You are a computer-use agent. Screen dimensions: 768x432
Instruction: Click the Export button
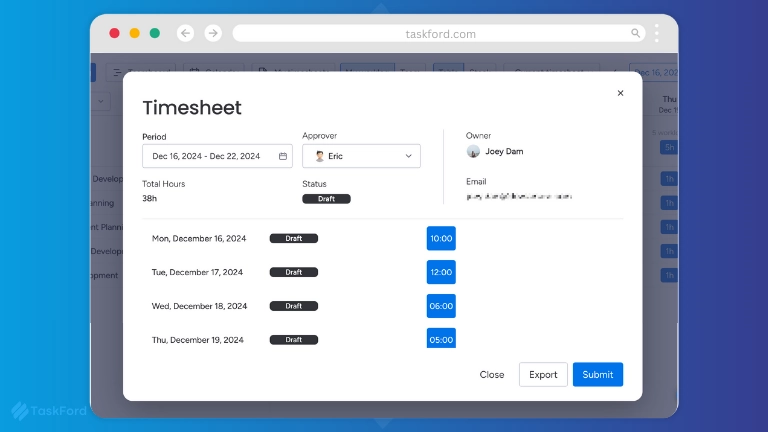click(543, 375)
